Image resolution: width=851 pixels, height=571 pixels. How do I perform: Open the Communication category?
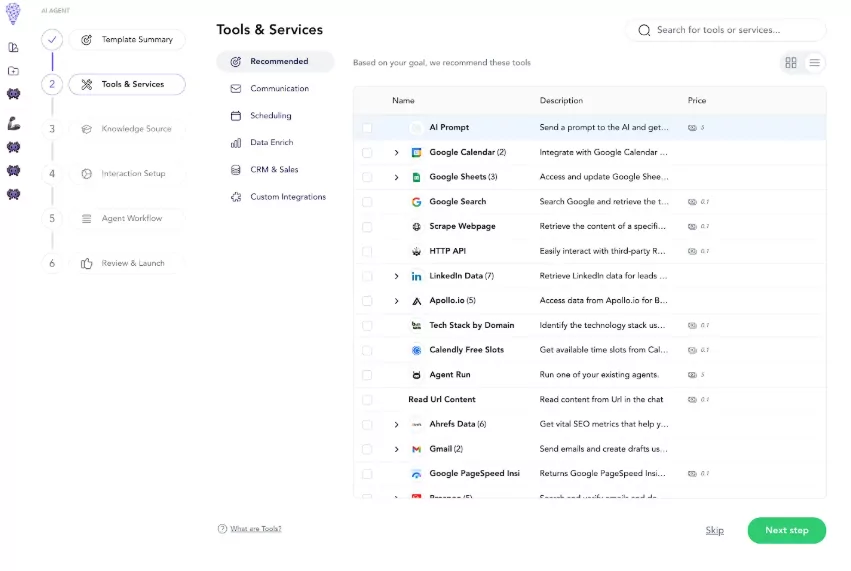click(279, 88)
